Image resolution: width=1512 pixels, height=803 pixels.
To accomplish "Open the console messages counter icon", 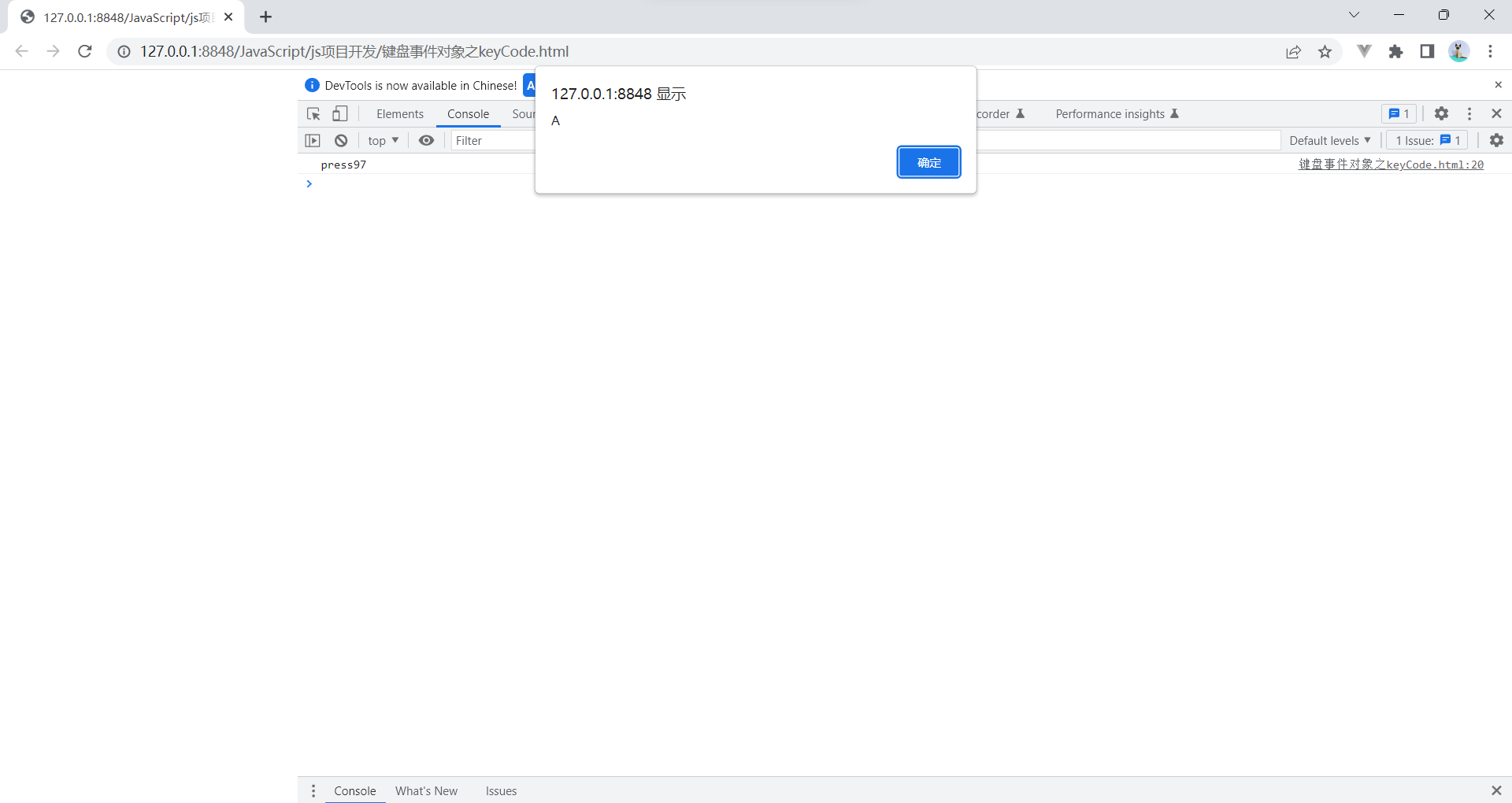I will 1398,113.
